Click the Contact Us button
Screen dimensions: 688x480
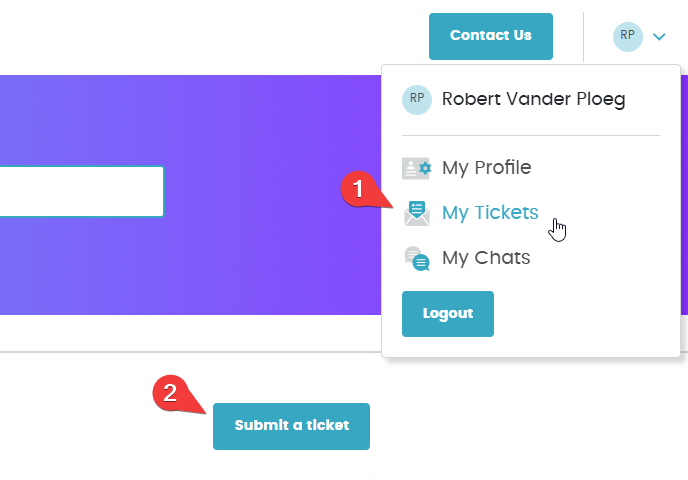[491, 36]
